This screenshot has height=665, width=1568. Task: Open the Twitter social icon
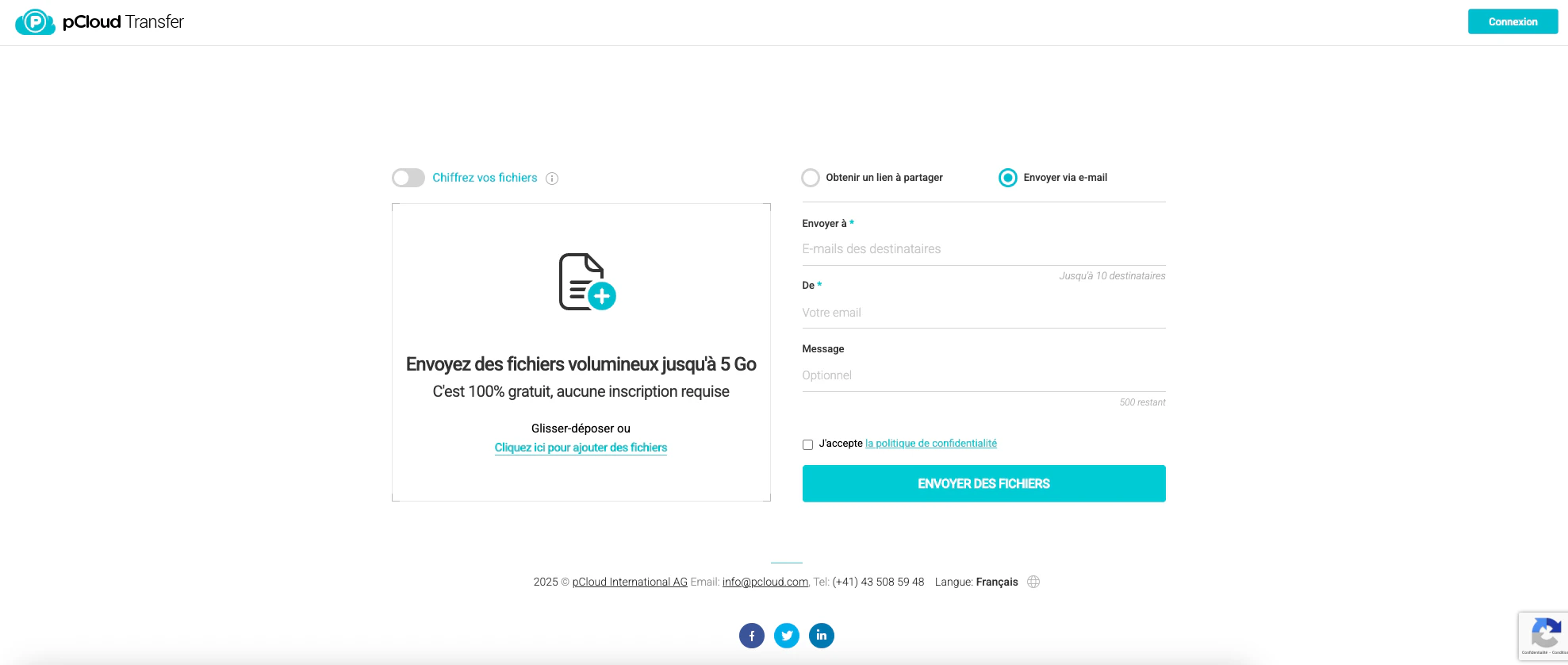pyautogui.click(x=787, y=636)
